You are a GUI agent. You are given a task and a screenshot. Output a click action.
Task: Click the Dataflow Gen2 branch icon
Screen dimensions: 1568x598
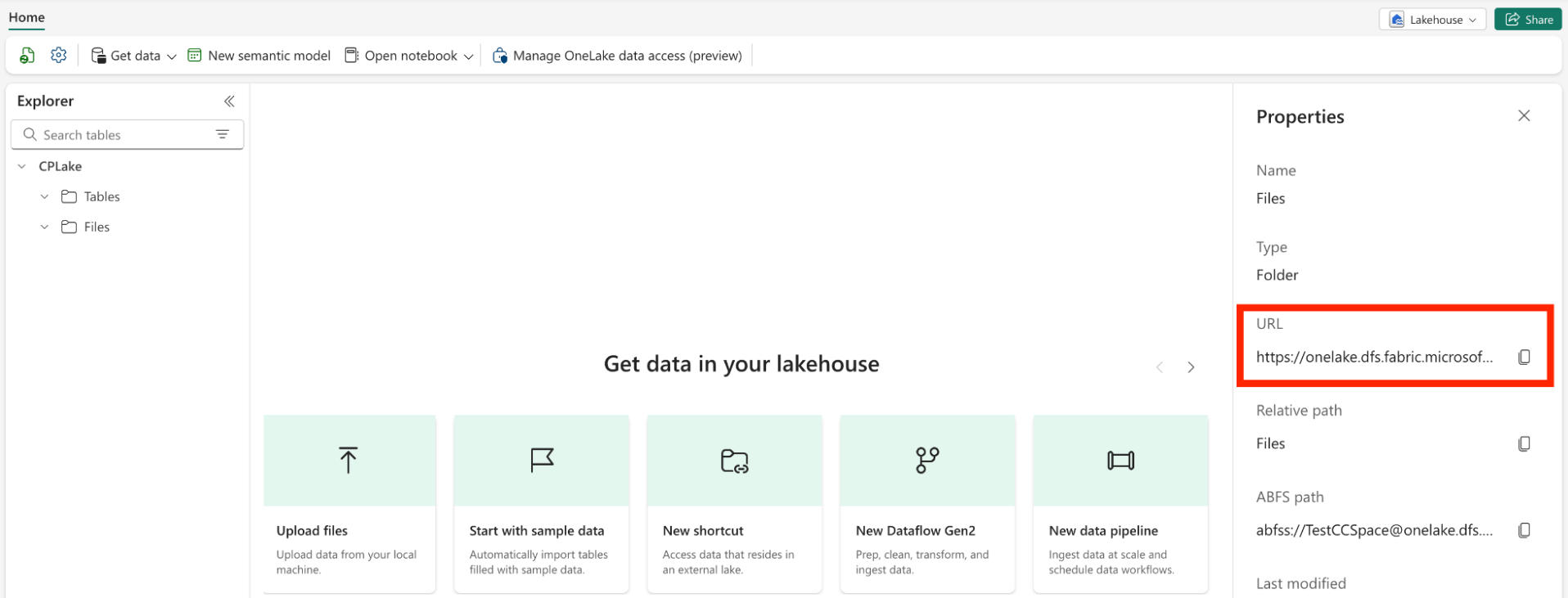[x=927, y=460]
